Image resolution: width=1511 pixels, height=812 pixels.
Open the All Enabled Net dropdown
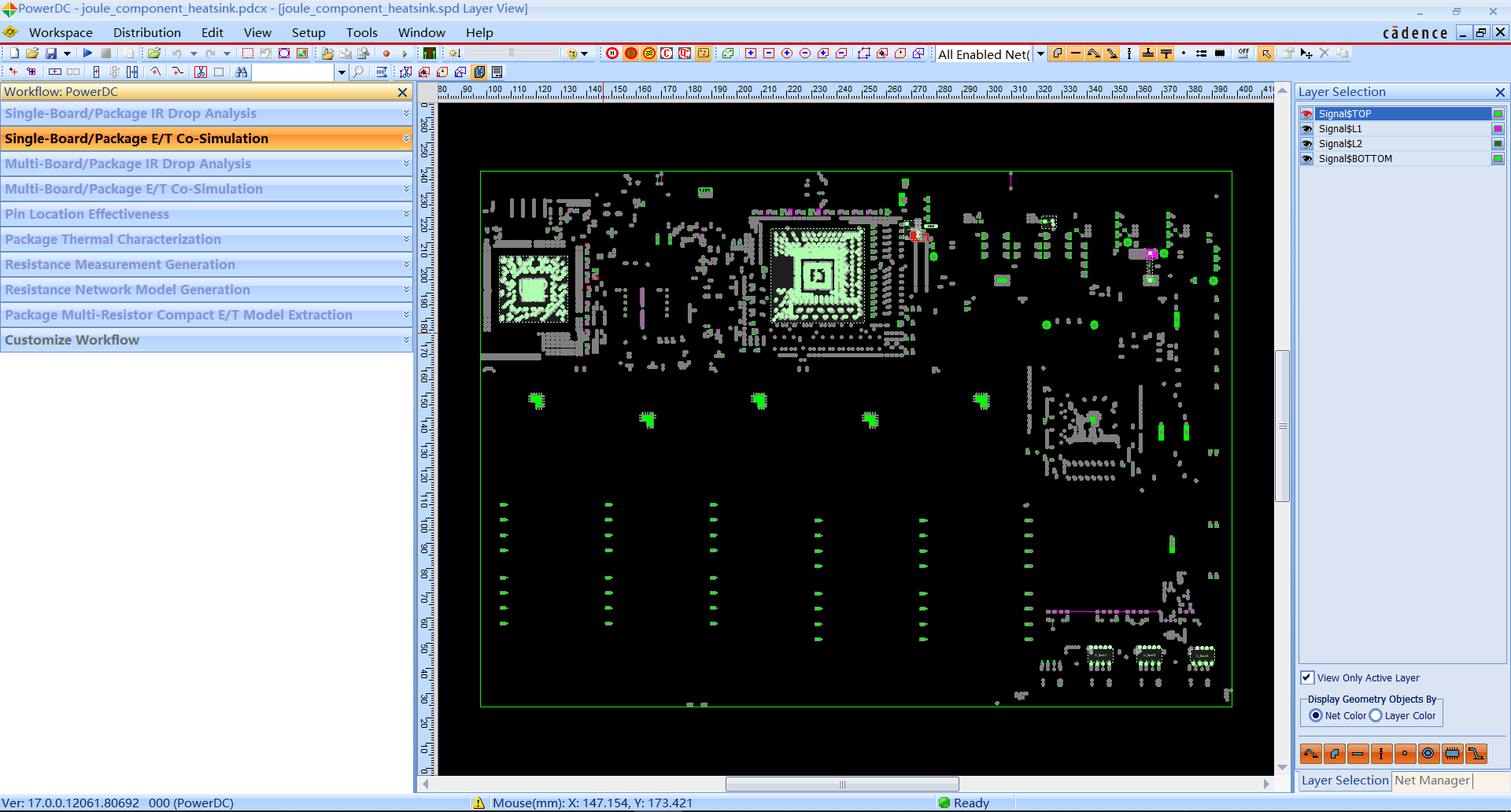tap(1040, 54)
